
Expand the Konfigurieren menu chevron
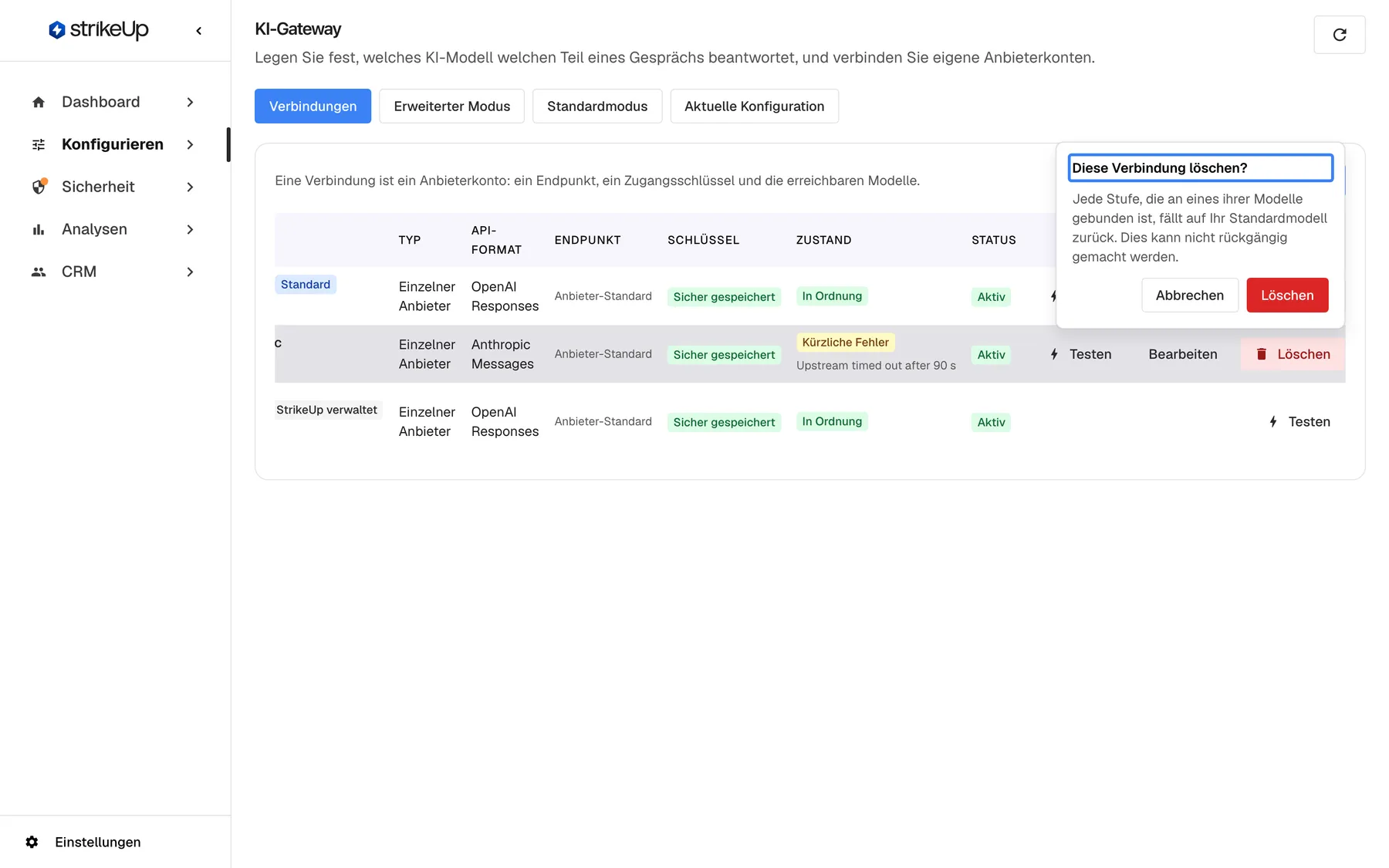190,144
